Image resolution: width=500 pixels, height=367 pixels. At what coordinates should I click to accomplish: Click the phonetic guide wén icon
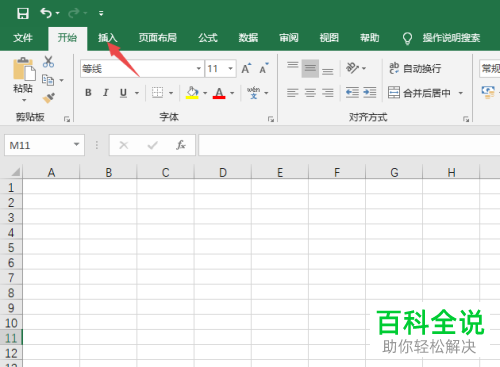coord(253,93)
